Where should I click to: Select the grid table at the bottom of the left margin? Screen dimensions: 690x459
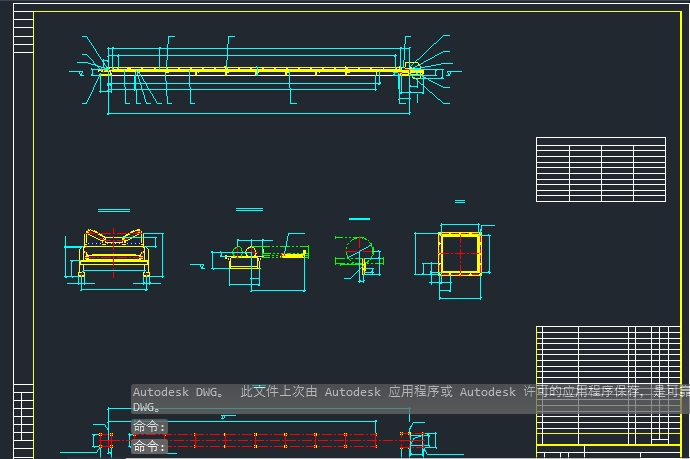23,421
